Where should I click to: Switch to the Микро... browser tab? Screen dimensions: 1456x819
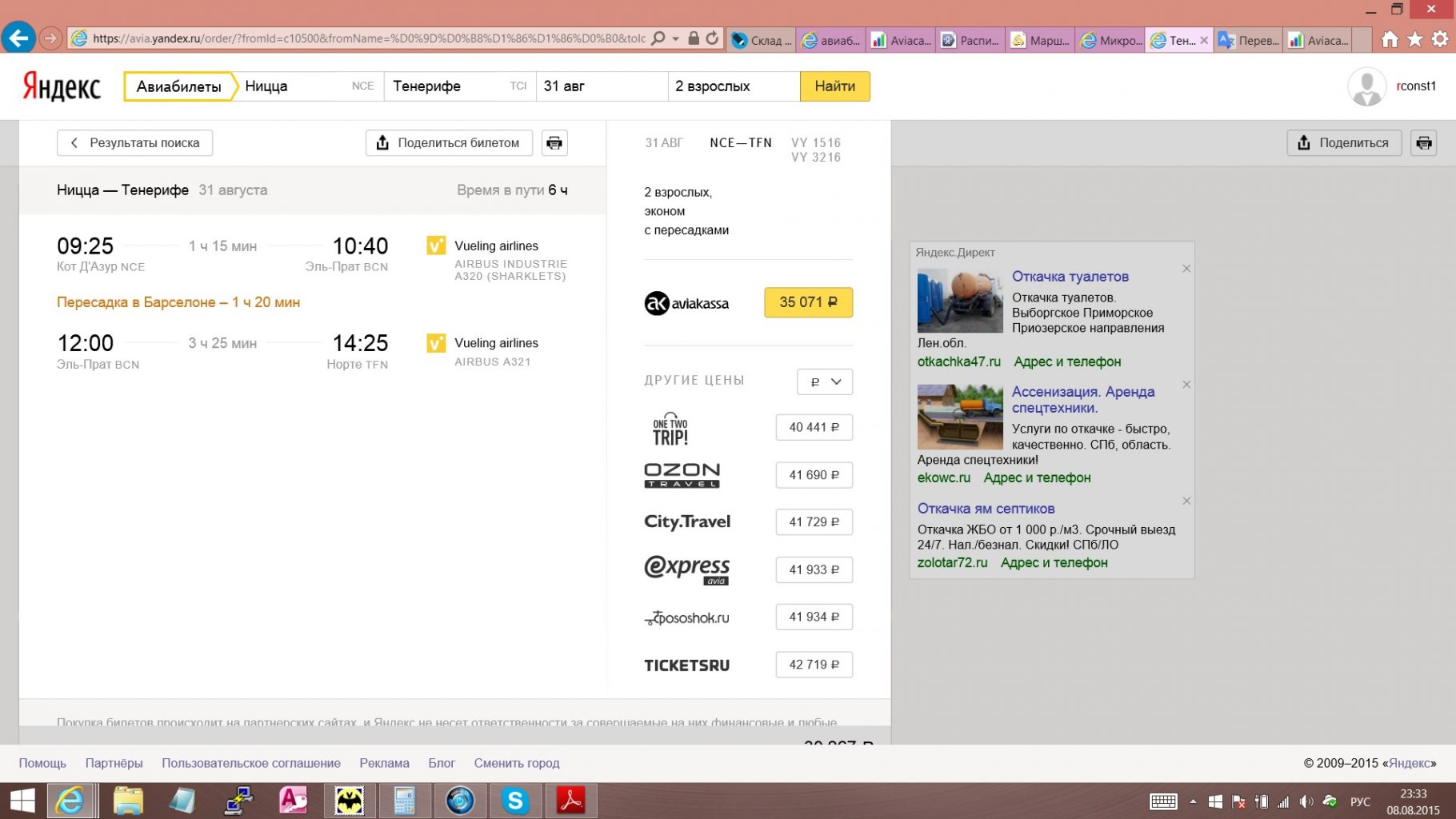pos(1110,40)
